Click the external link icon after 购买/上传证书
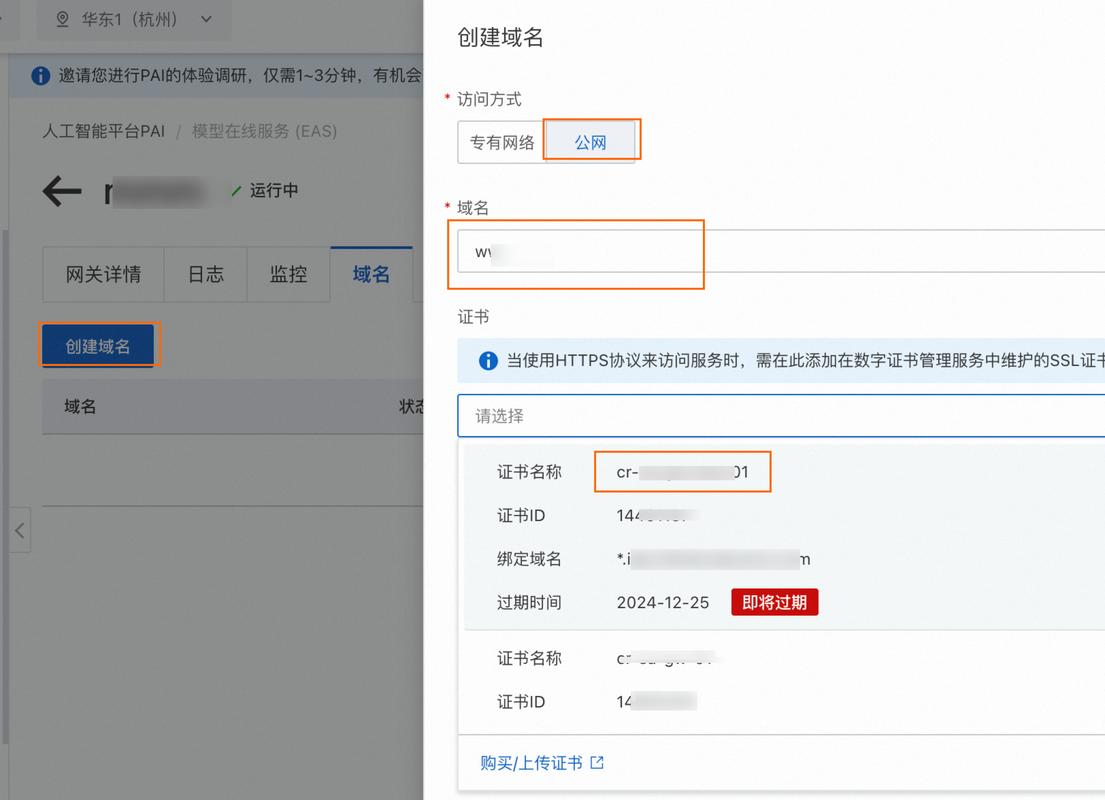The height and width of the screenshot is (800, 1105). point(597,762)
